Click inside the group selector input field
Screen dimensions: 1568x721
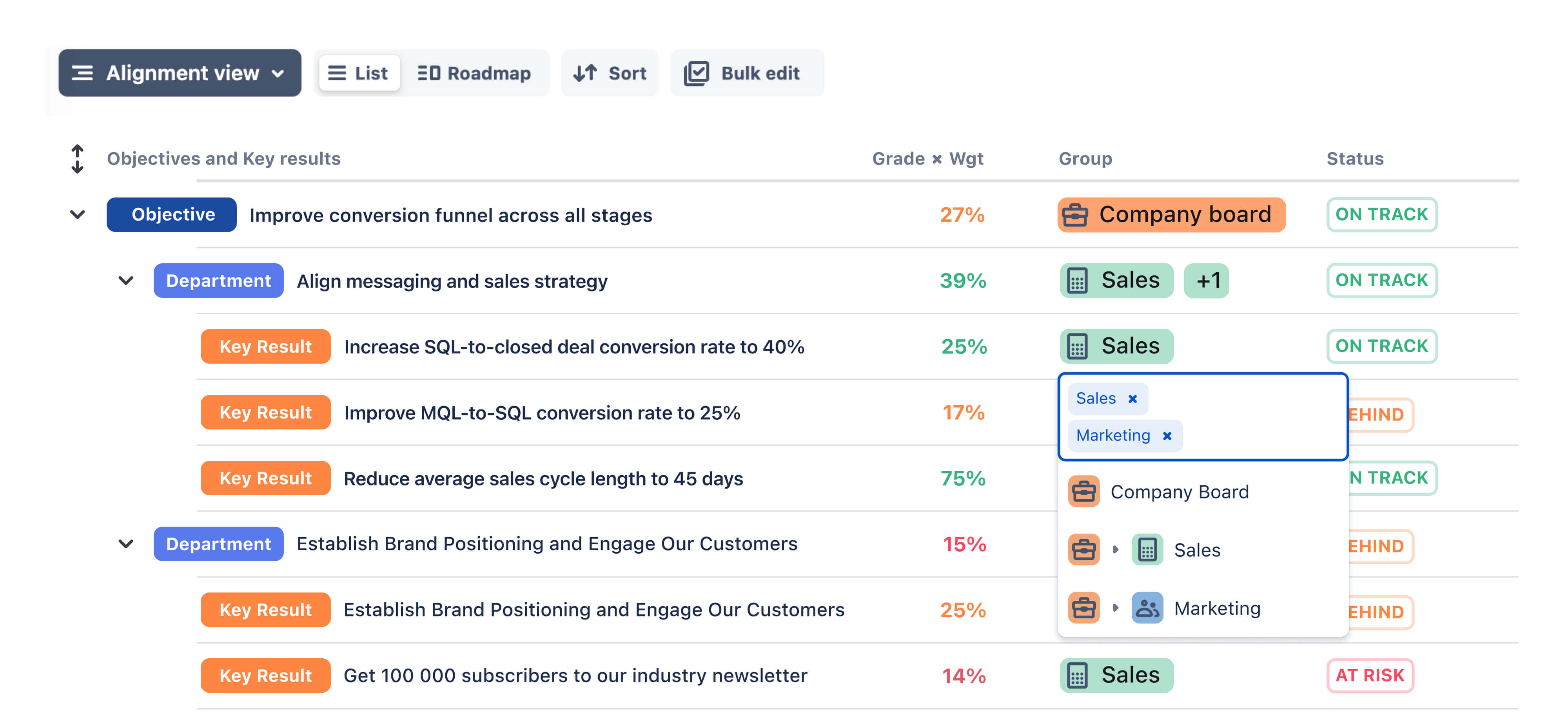(x=1260, y=417)
